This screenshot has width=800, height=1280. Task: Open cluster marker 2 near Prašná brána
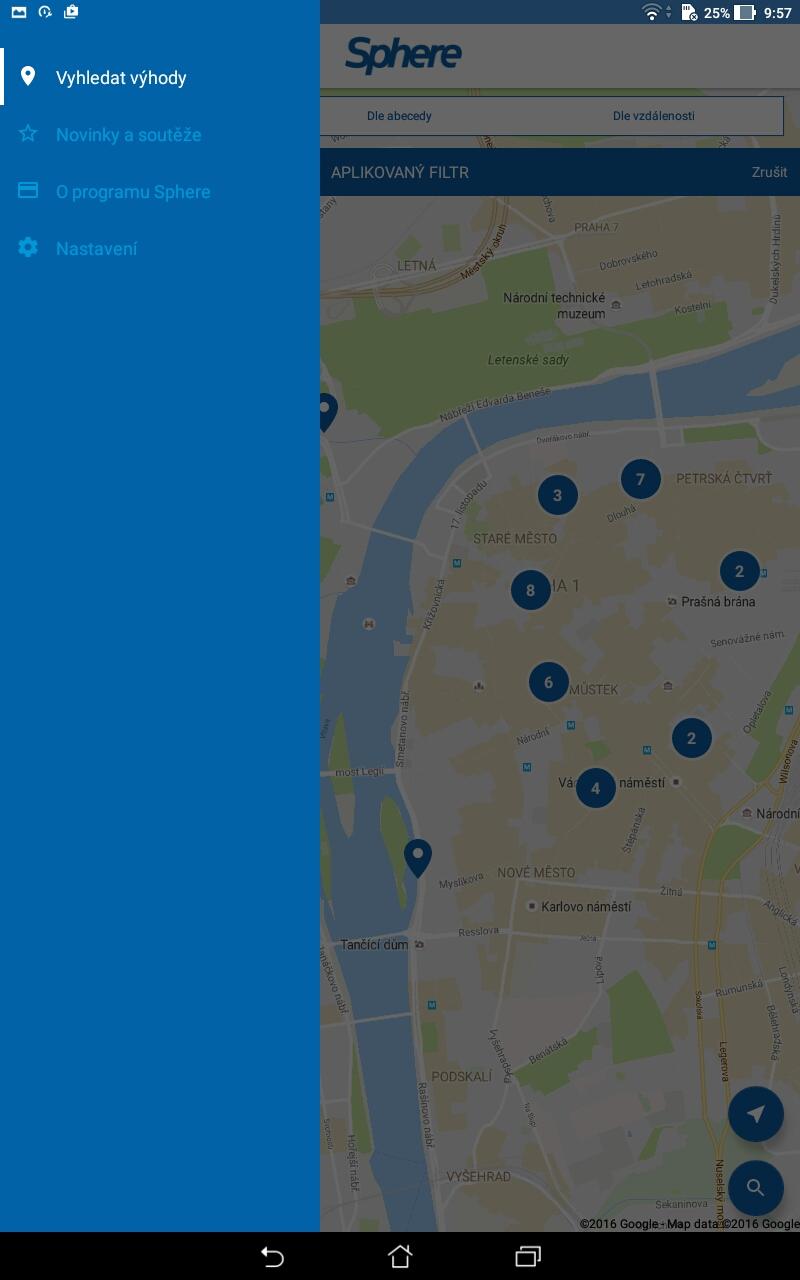click(x=739, y=571)
